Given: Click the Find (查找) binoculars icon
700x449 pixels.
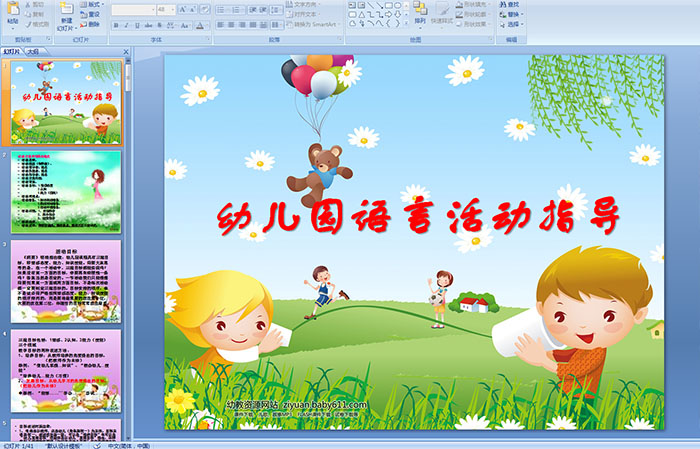Looking at the screenshot, I should coord(503,4).
